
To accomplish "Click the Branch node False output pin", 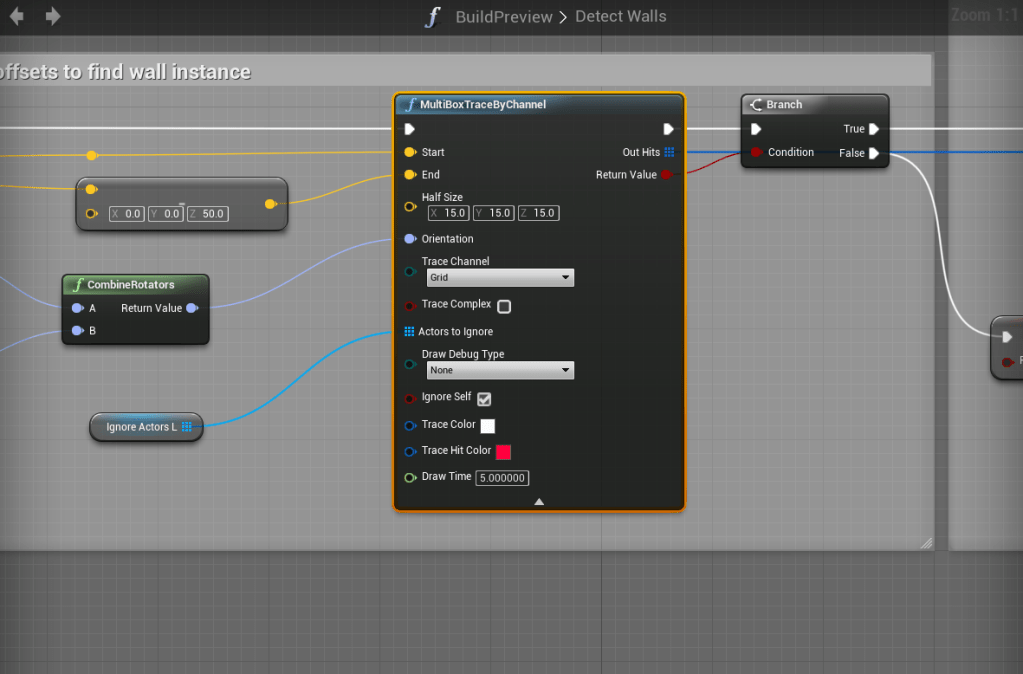I will (x=874, y=153).
